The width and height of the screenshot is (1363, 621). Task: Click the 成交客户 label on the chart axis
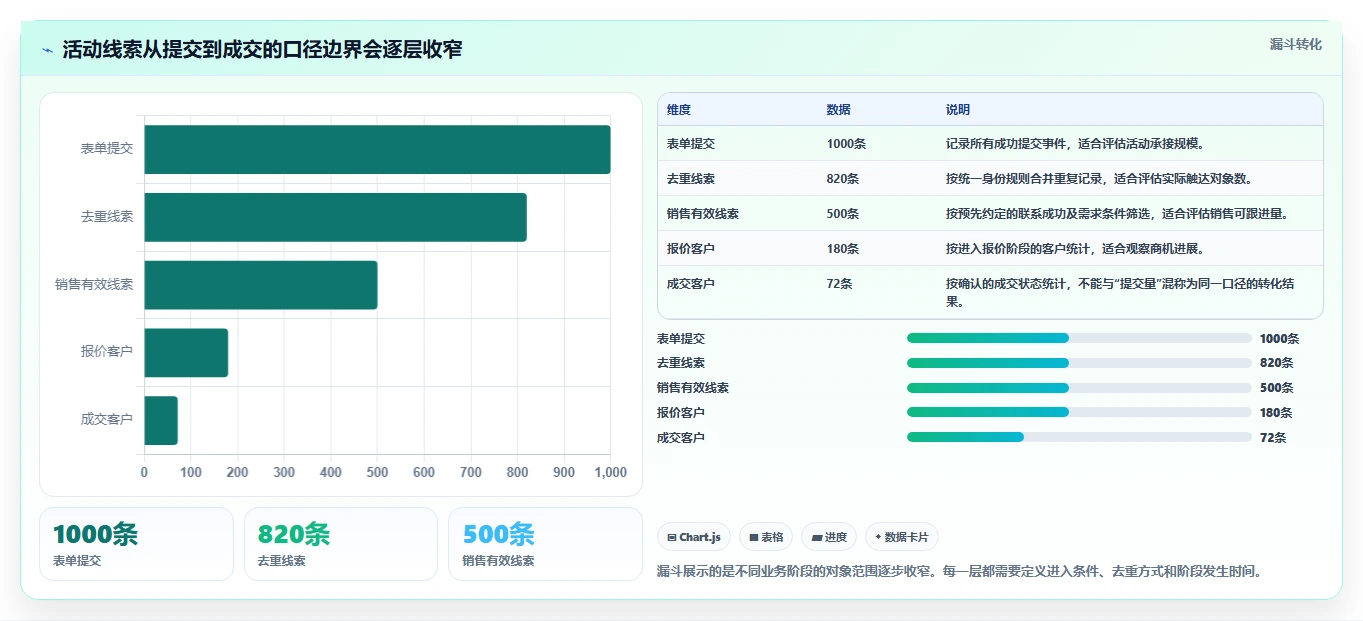click(107, 420)
